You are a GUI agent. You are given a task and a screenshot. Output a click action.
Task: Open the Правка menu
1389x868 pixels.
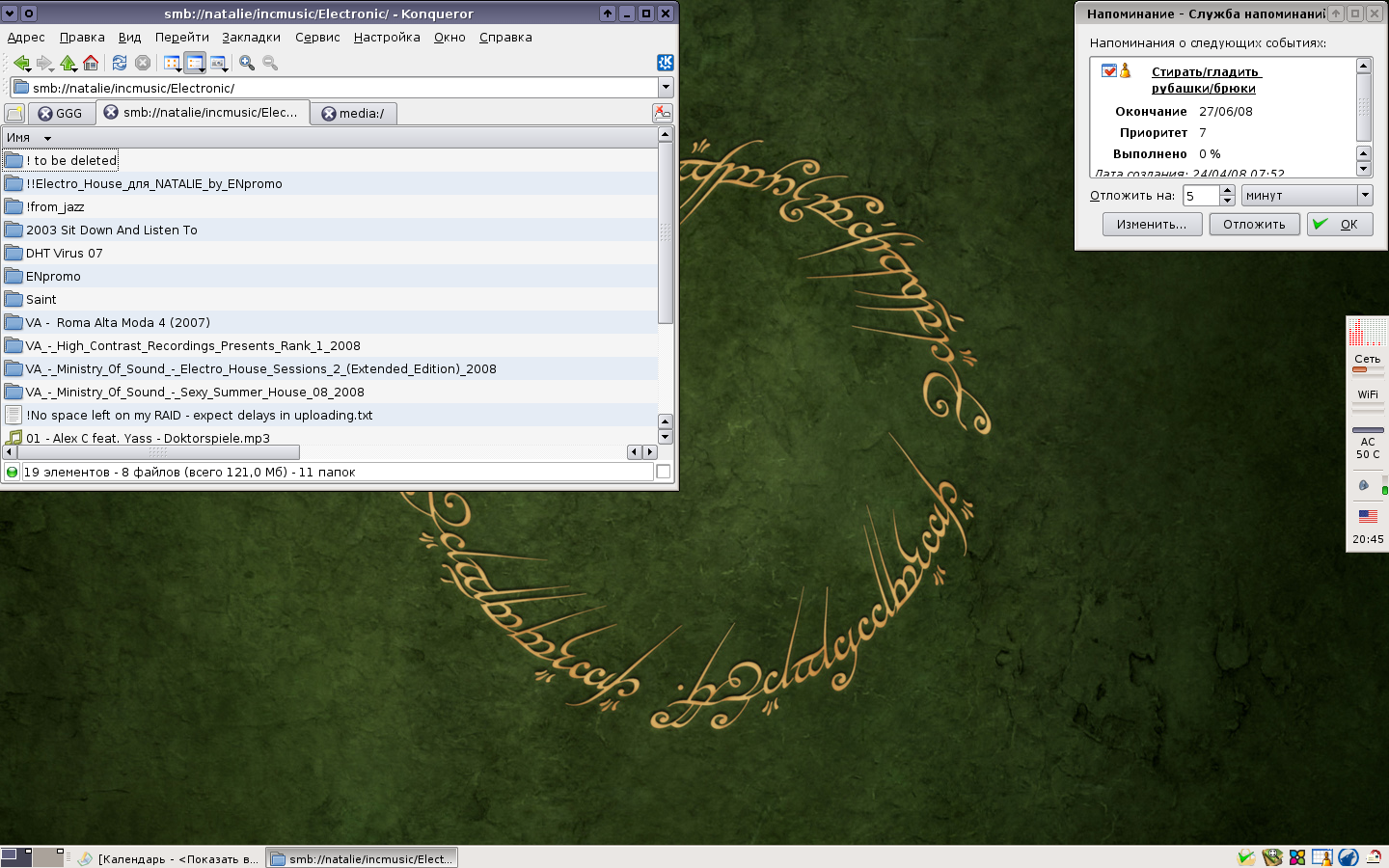pos(82,38)
